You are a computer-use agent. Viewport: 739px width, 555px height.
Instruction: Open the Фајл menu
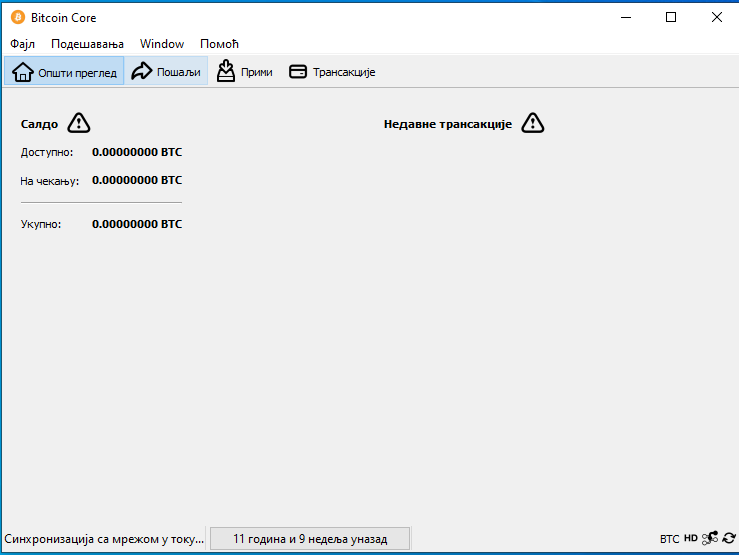[22, 44]
